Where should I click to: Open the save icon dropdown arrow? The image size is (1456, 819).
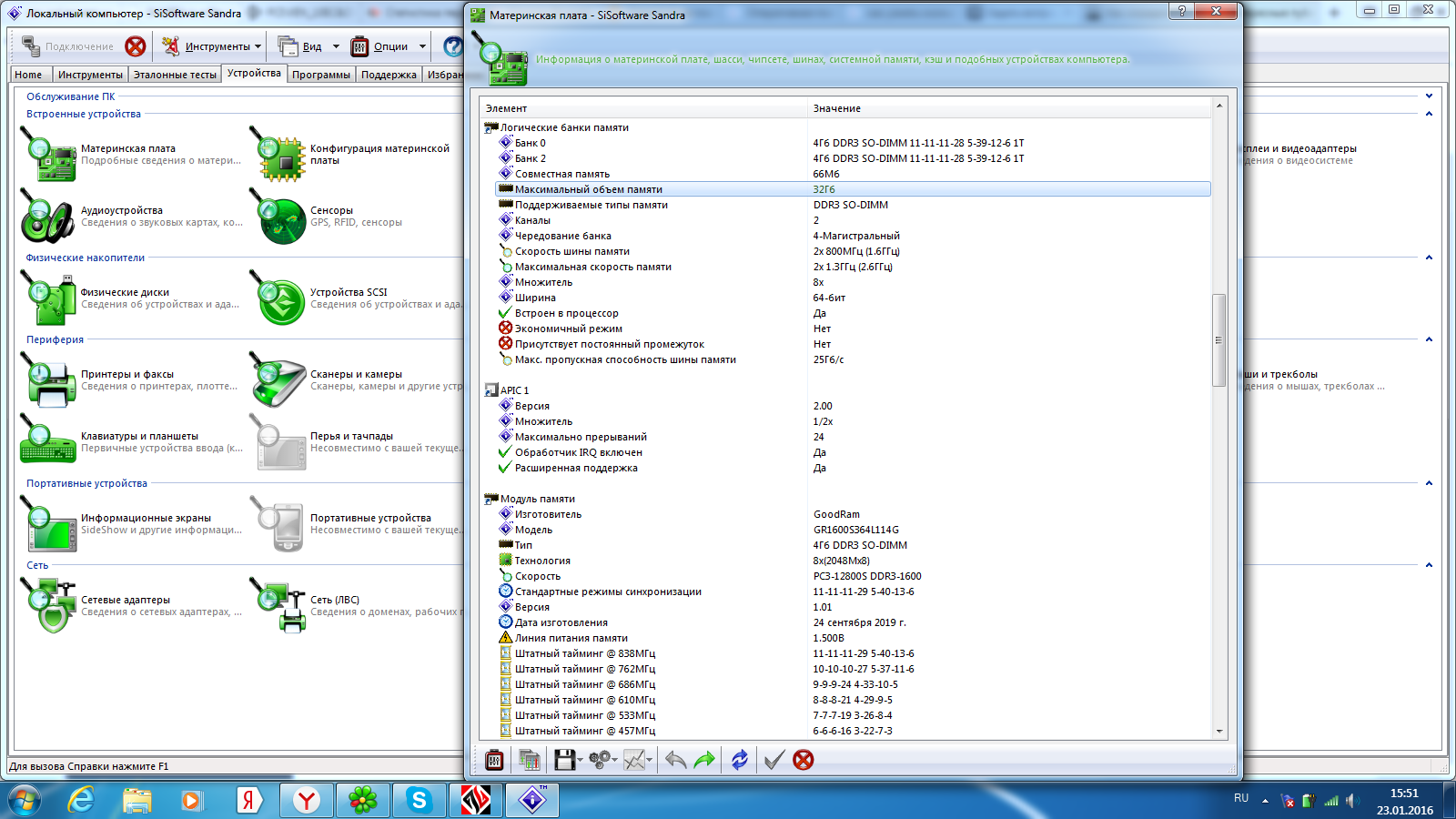(580, 761)
